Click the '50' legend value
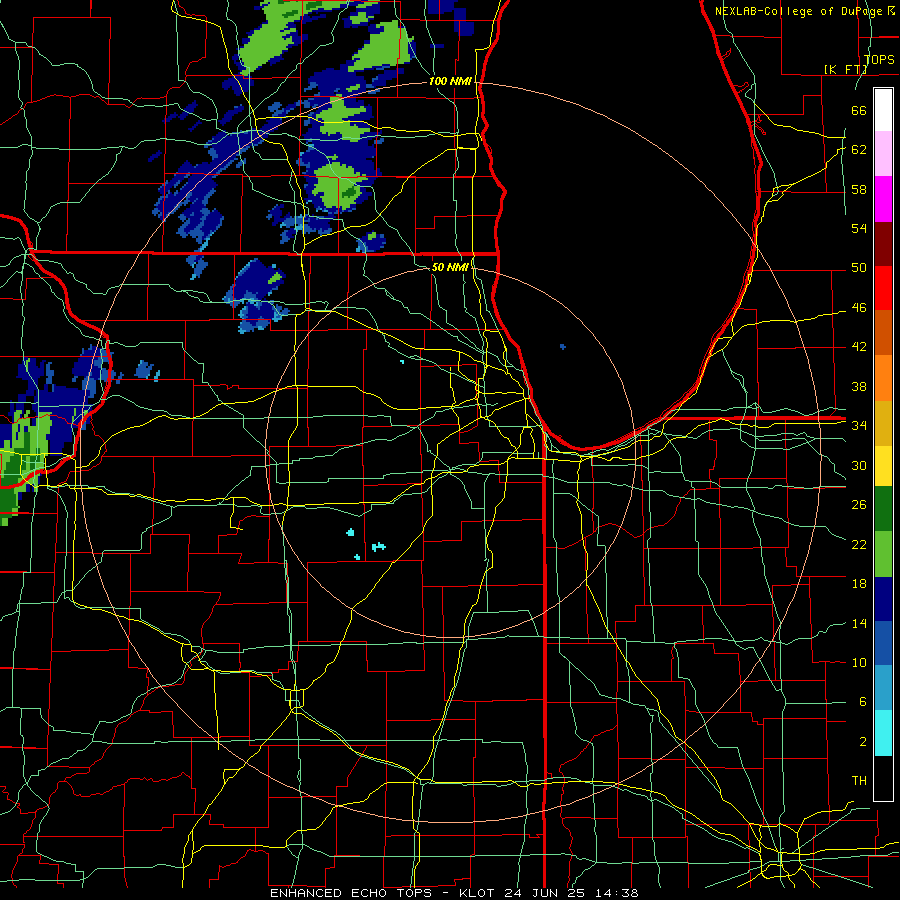900x900 pixels. click(859, 268)
